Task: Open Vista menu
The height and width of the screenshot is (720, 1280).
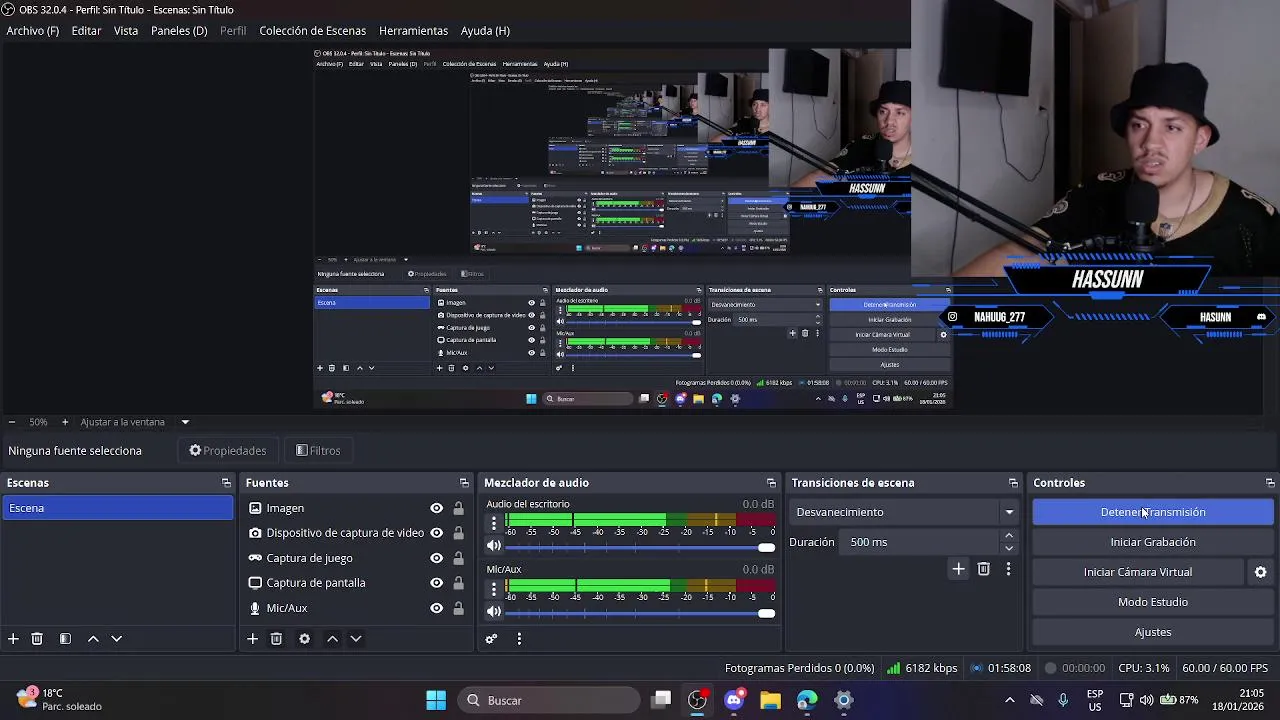Action: pos(126,31)
